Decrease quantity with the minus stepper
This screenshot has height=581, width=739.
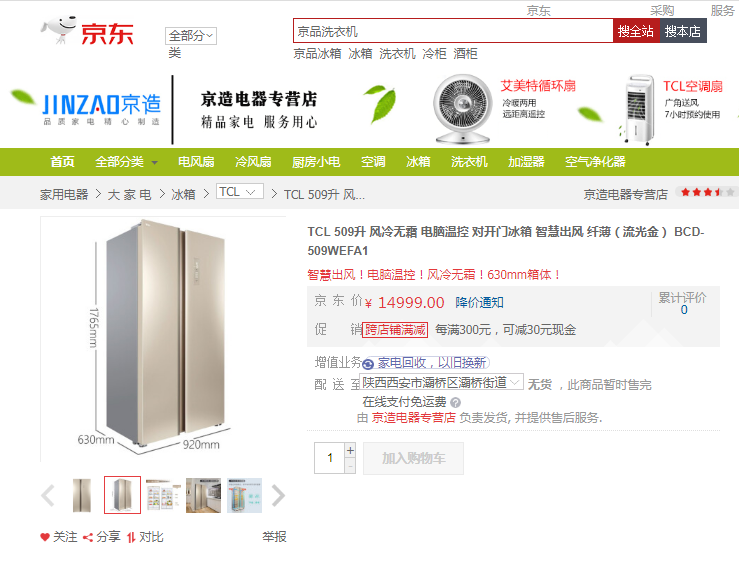click(350, 466)
